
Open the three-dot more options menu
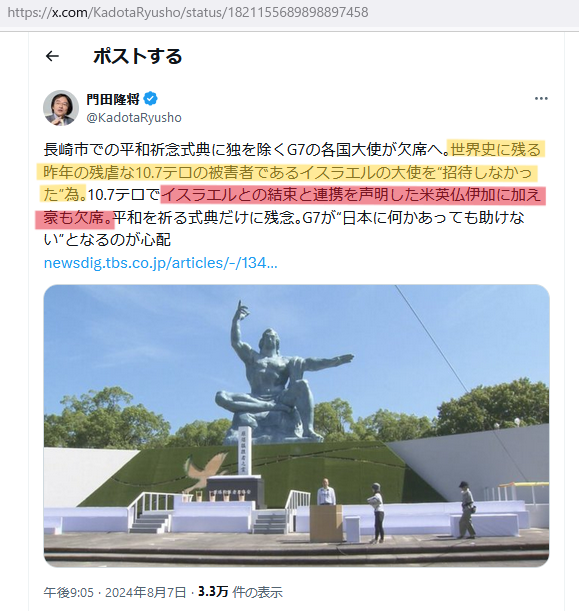[541, 99]
